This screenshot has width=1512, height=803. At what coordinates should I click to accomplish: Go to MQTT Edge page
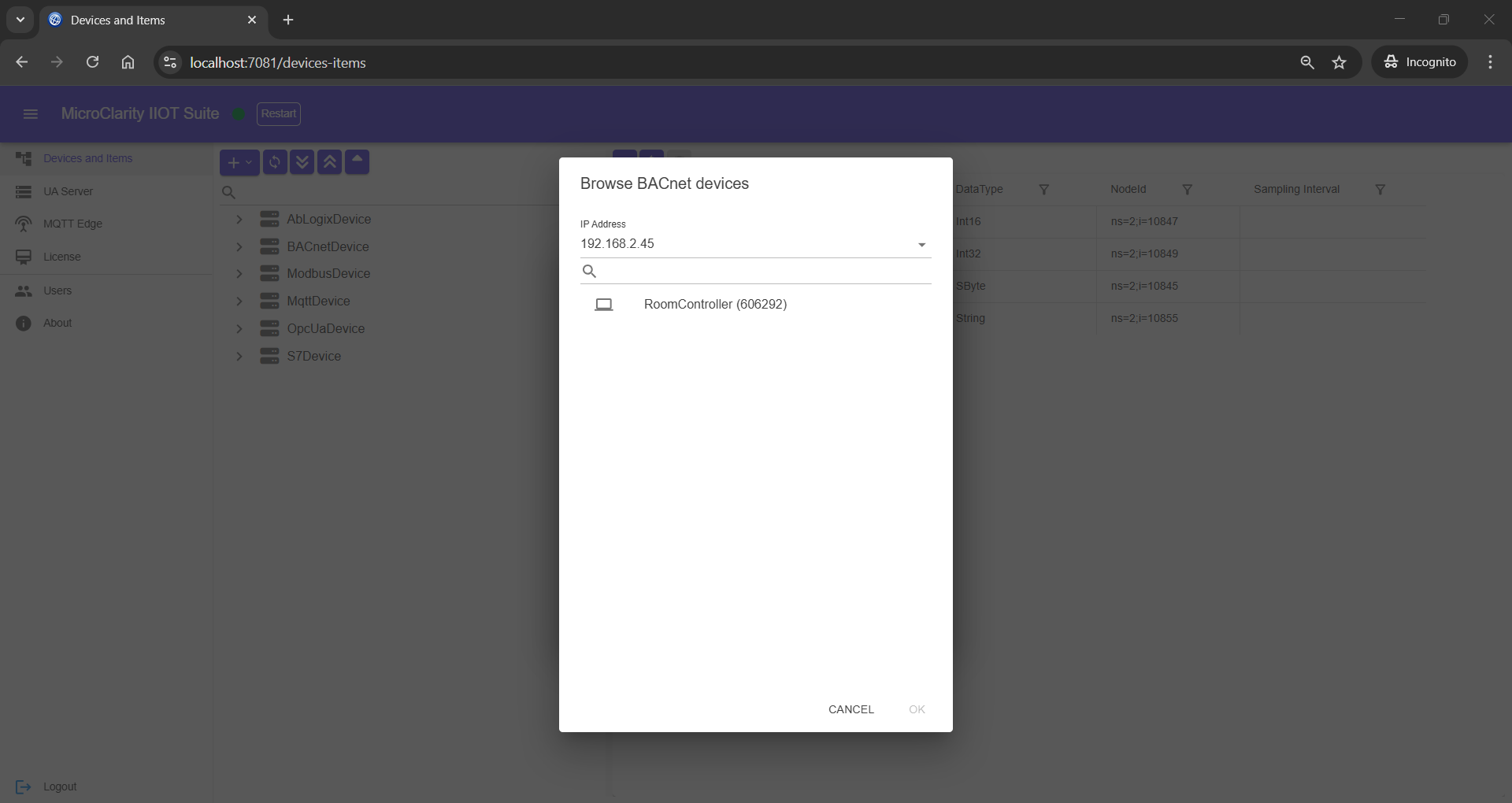coord(72,224)
